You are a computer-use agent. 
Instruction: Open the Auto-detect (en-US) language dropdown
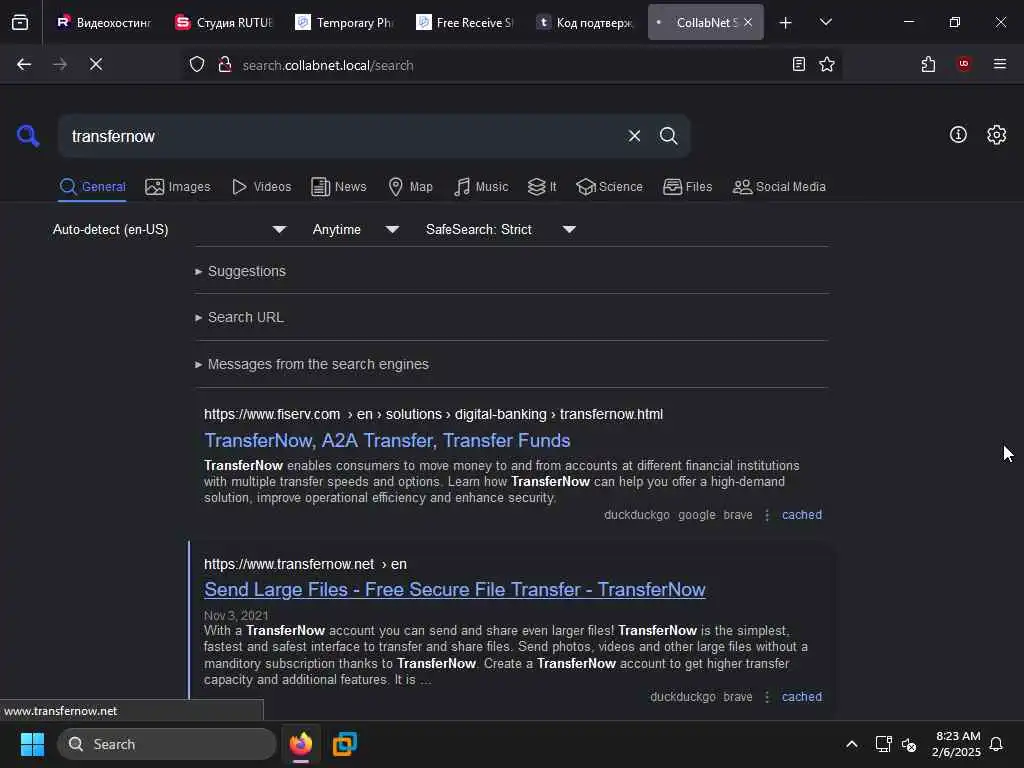pyautogui.click(x=169, y=229)
